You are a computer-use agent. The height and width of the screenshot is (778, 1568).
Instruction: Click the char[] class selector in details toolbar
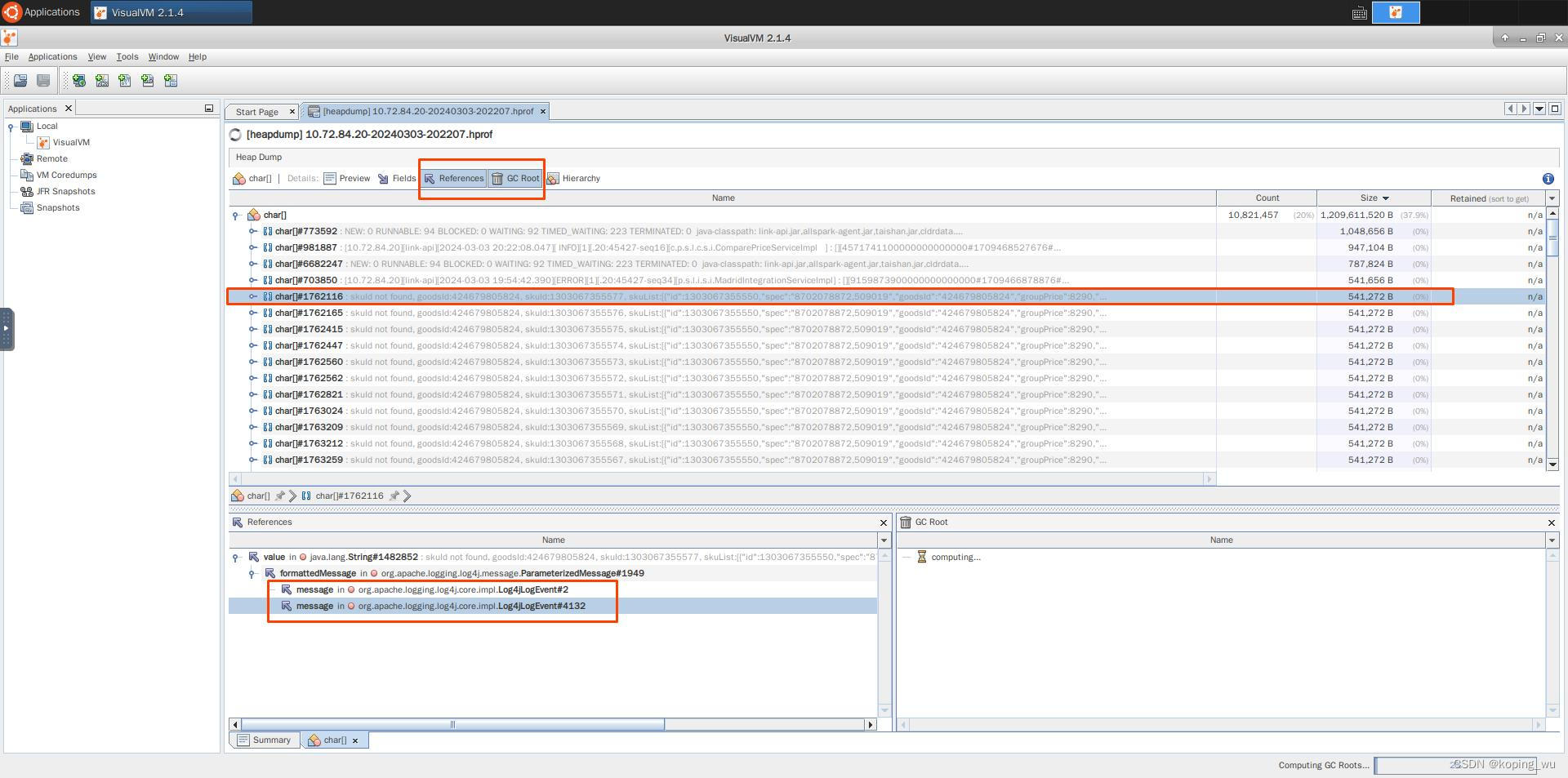(x=252, y=178)
